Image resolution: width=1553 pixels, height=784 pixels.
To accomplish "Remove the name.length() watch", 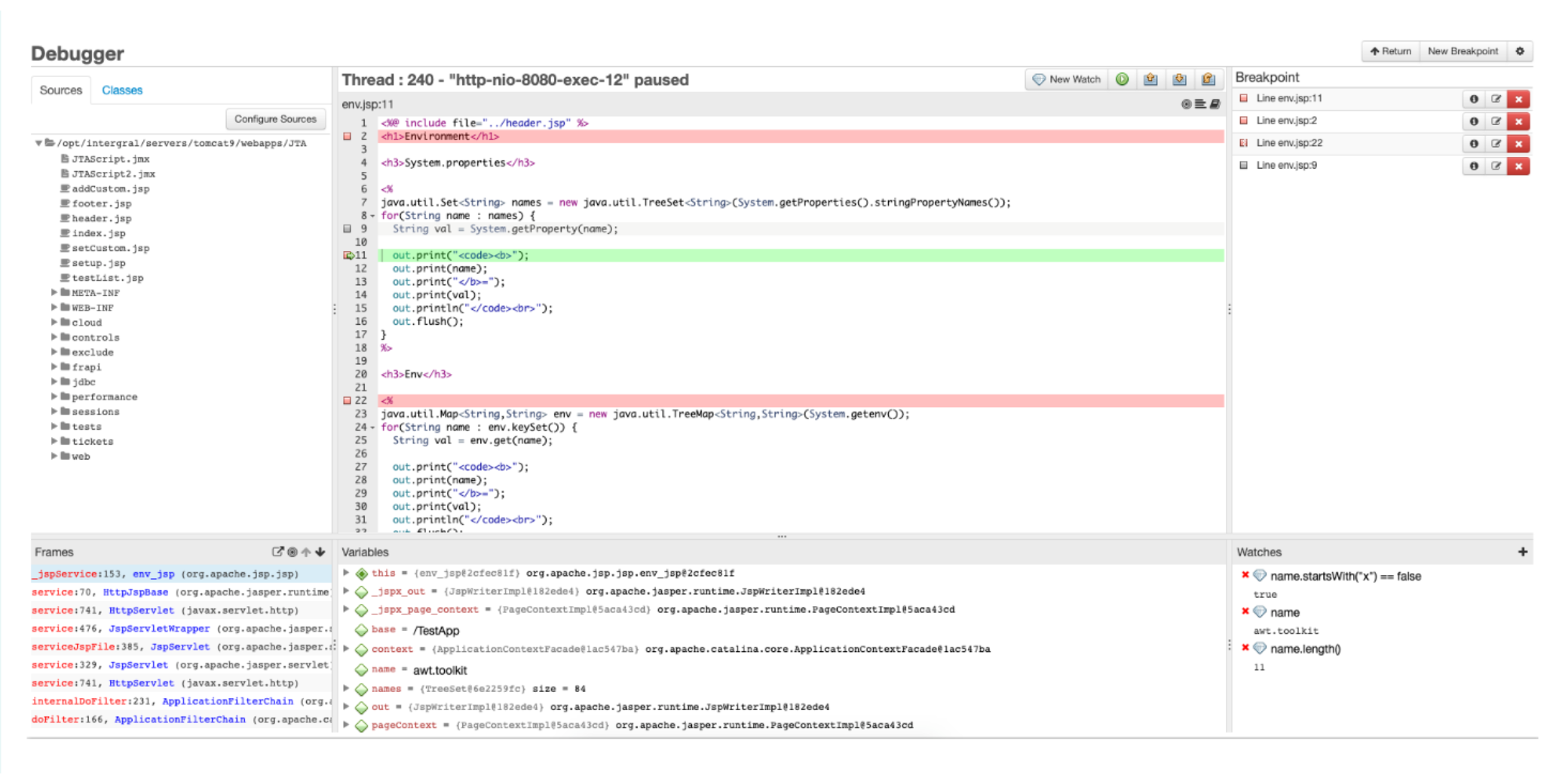I will [x=1245, y=648].
